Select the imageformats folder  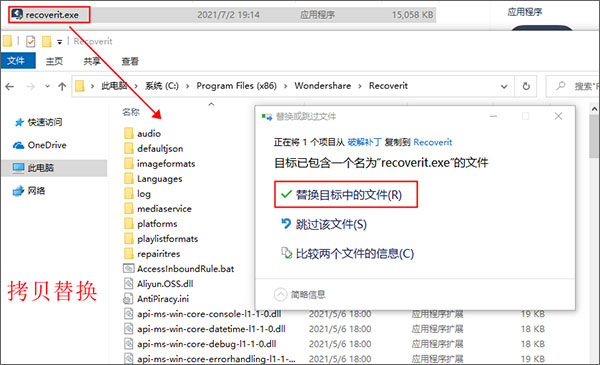pos(160,163)
